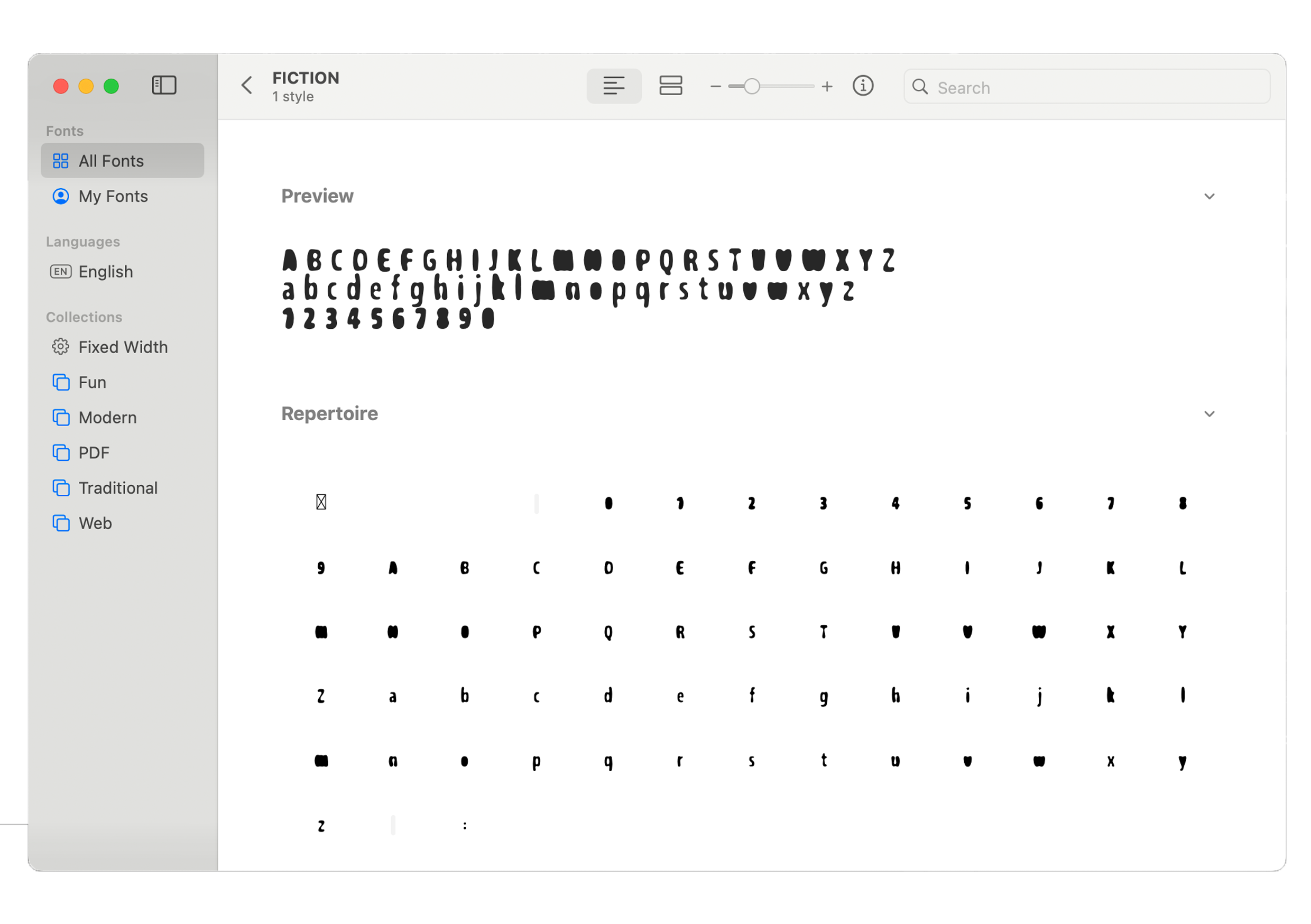
Task: Open My Fonts in sidebar
Action: pos(113,197)
